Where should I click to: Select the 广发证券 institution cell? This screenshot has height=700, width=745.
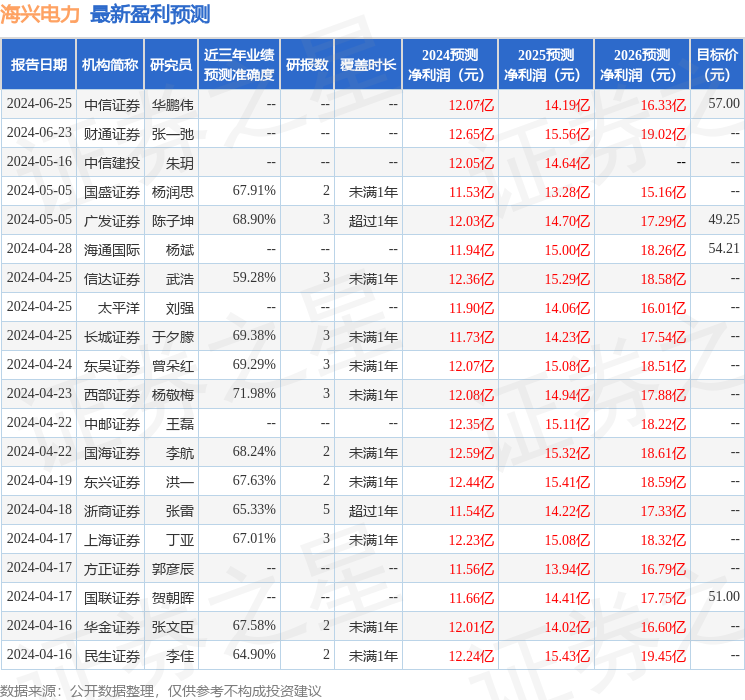tap(112, 221)
